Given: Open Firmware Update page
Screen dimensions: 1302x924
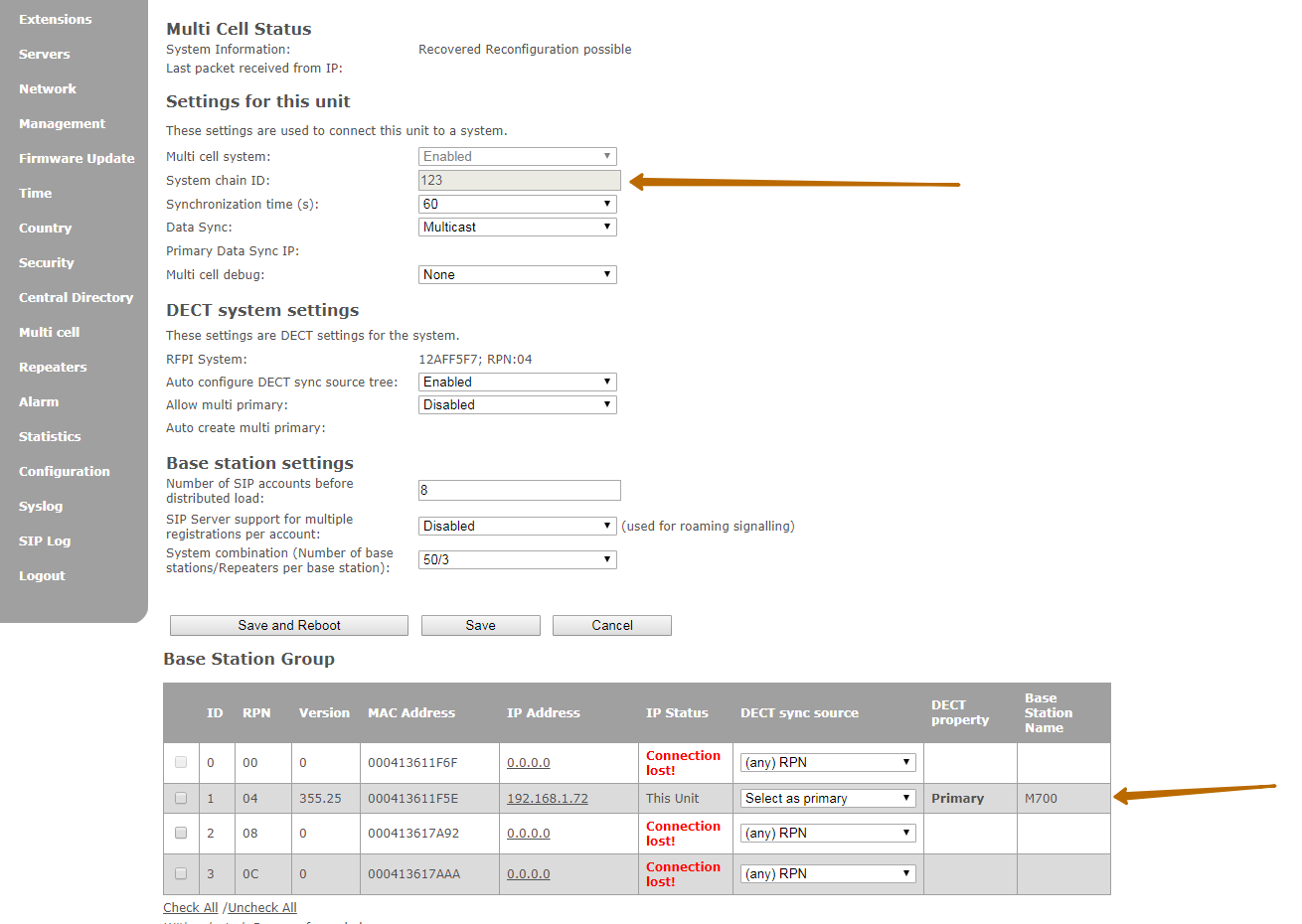Looking at the screenshot, I should pyautogui.click(x=77, y=158).
